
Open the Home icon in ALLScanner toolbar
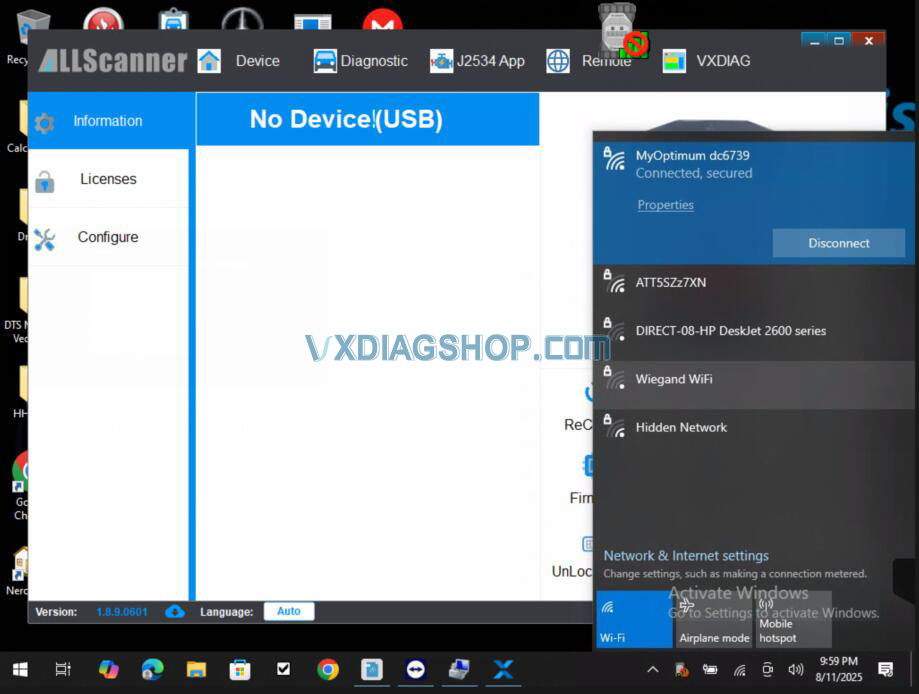[209, 61]
